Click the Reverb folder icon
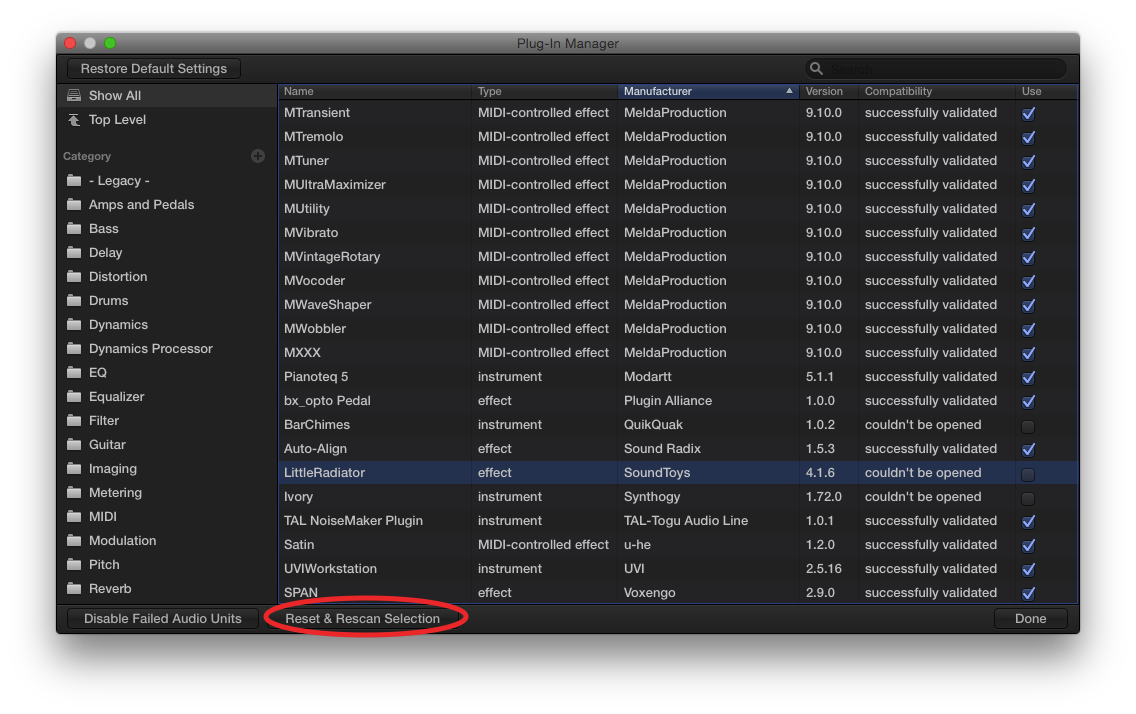The width and height of the screenshot is (1136, 714). pos(74,588)
